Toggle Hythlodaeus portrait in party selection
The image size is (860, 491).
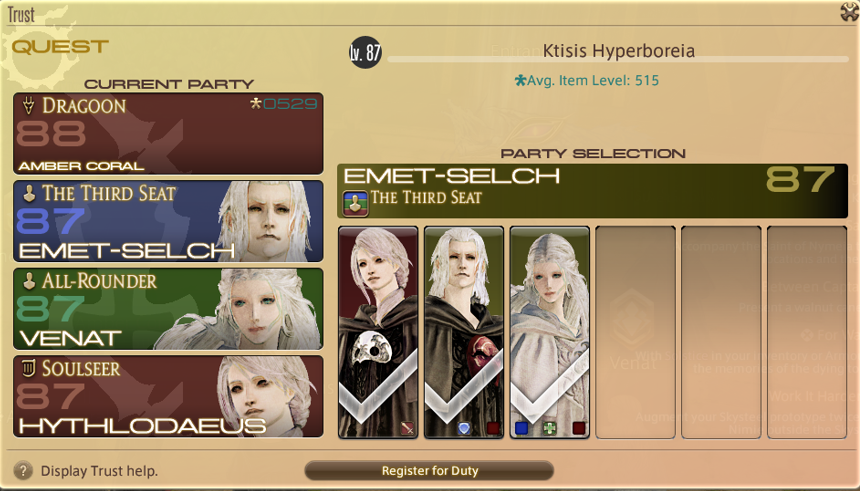point(378,332)
